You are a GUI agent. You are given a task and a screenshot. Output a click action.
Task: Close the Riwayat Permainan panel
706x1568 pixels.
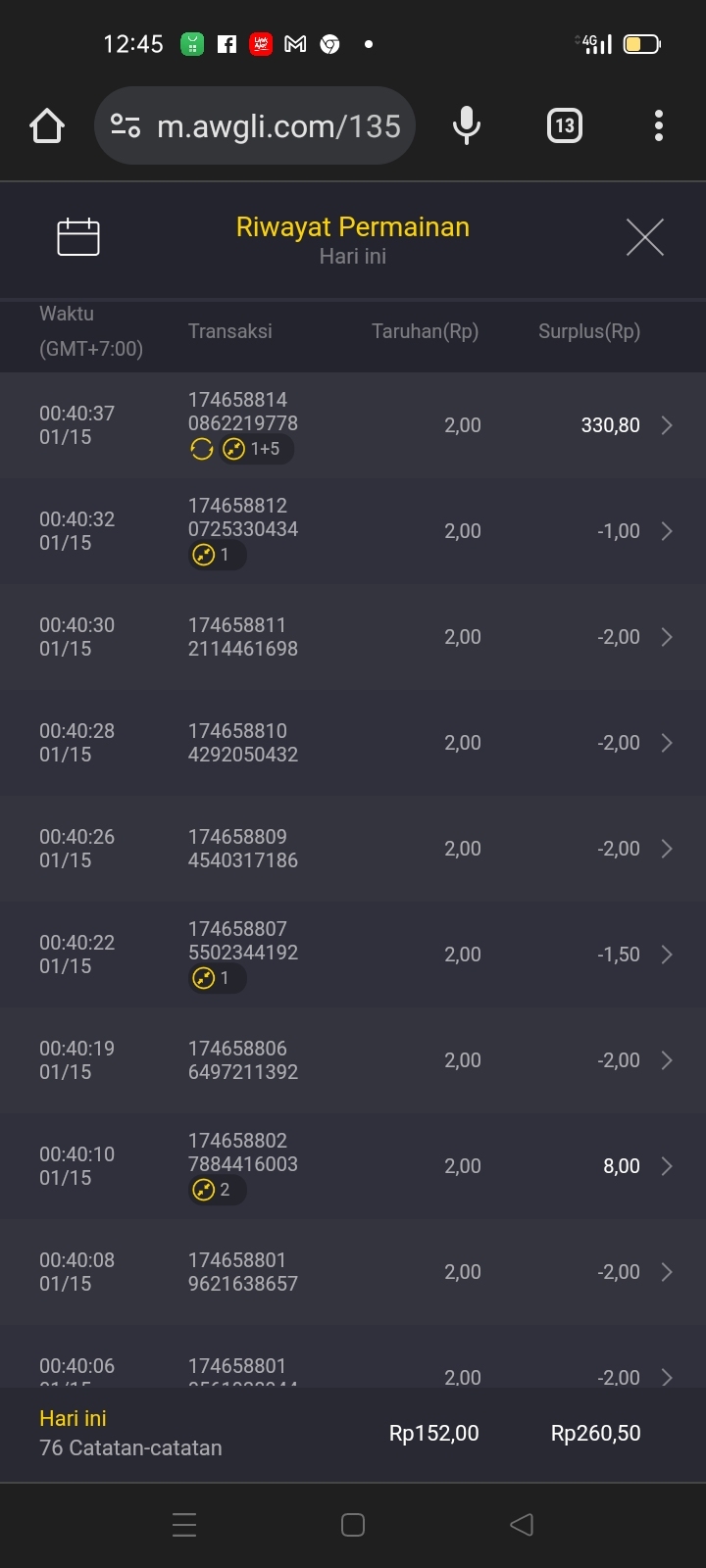pyautogui.click(x=644, y=237)
